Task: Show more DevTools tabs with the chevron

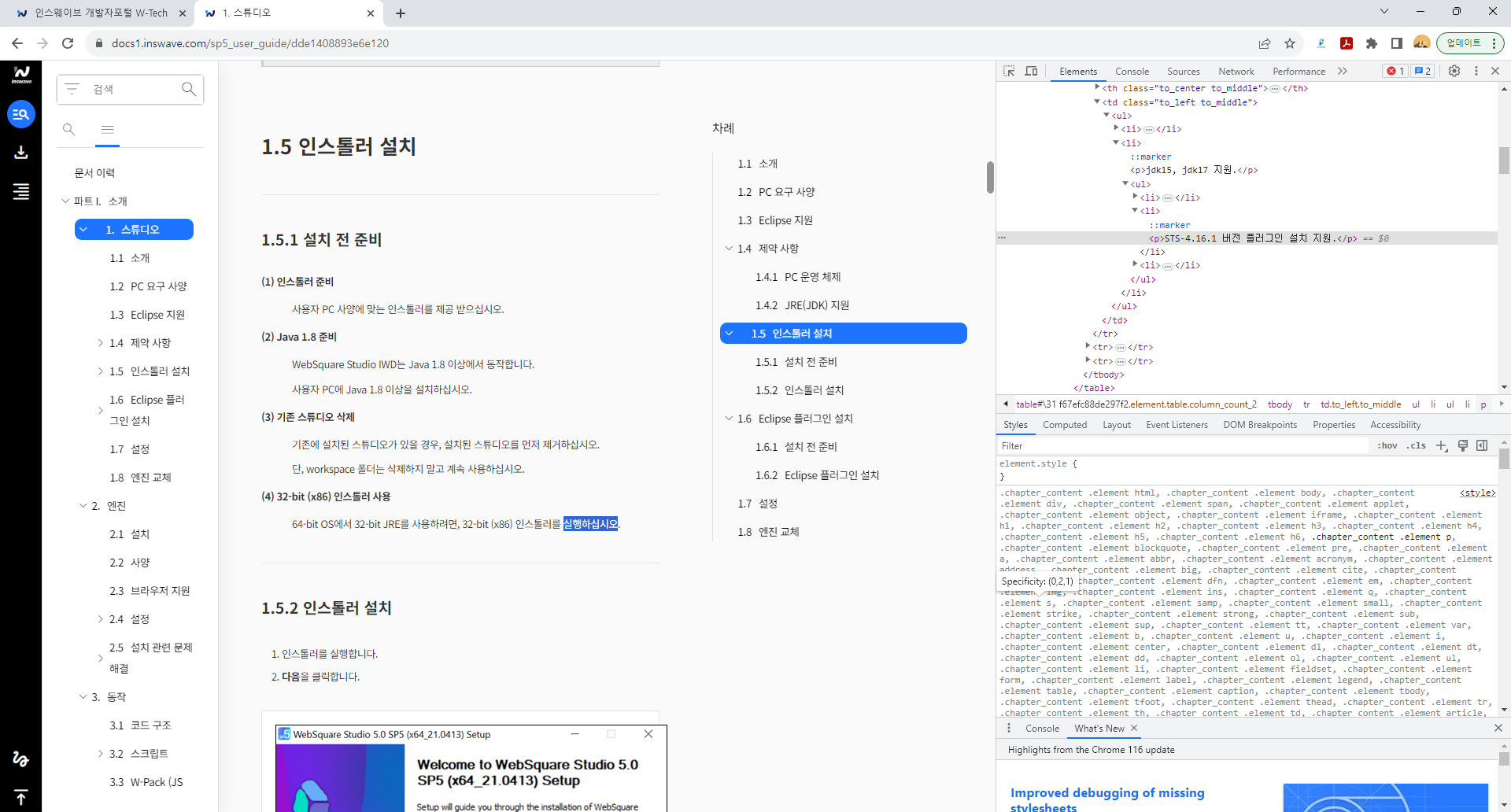Action: (1343, 71)
